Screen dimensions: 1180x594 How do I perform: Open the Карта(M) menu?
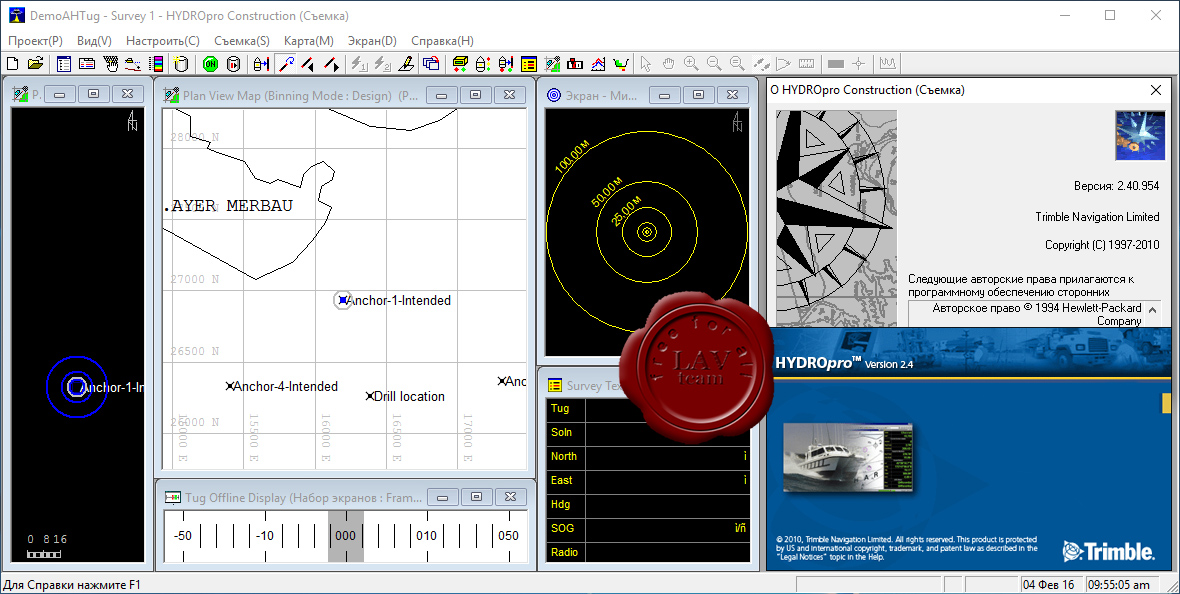[309, 41]
